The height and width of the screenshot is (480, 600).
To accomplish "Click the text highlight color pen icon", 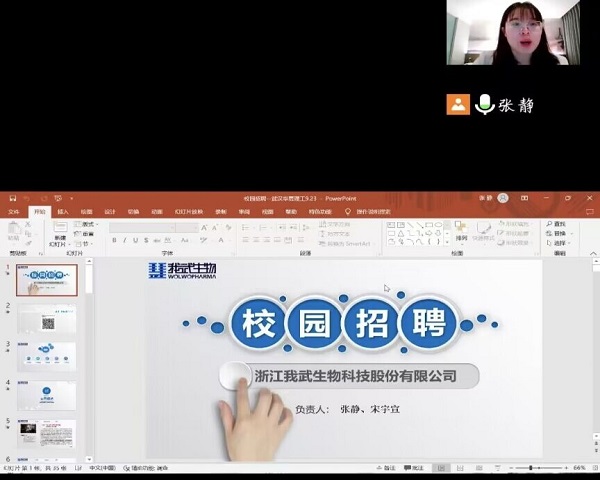I will tap(204, 240).
